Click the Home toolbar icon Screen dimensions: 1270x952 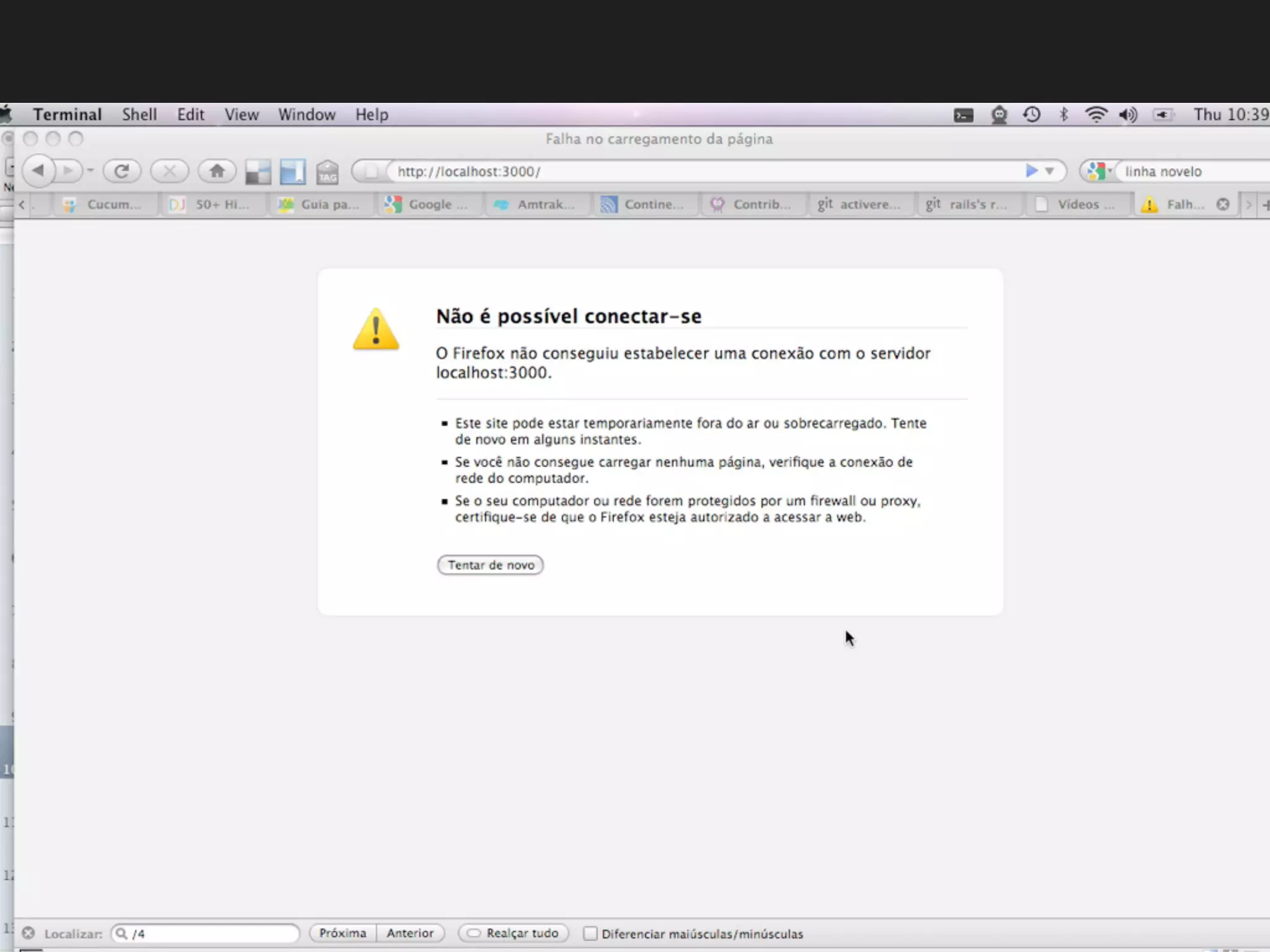(x=216, y=170)
